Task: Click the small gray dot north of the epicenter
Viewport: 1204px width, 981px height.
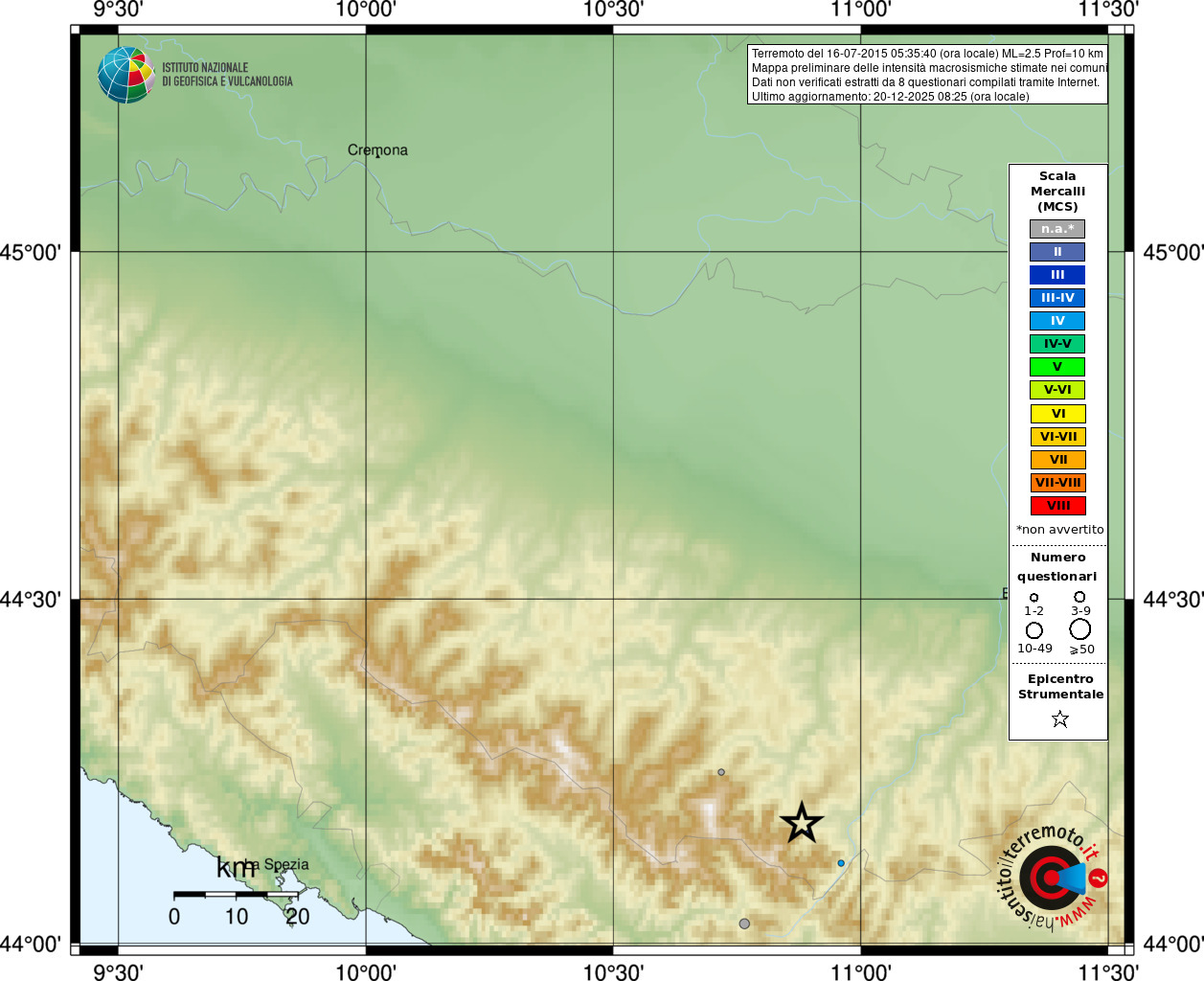Action: tap(721, 772)
